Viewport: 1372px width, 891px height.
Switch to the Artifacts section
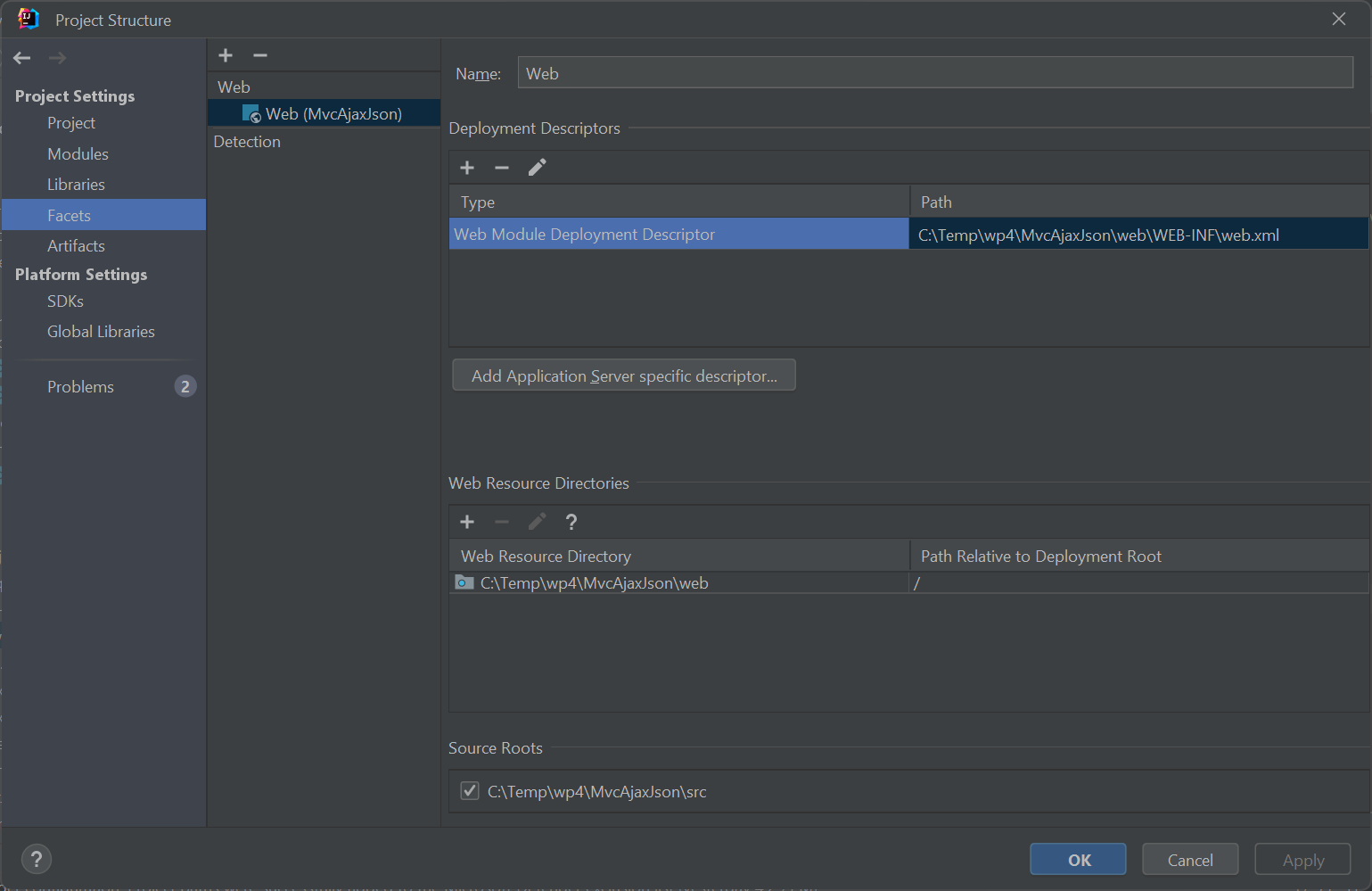76,246
